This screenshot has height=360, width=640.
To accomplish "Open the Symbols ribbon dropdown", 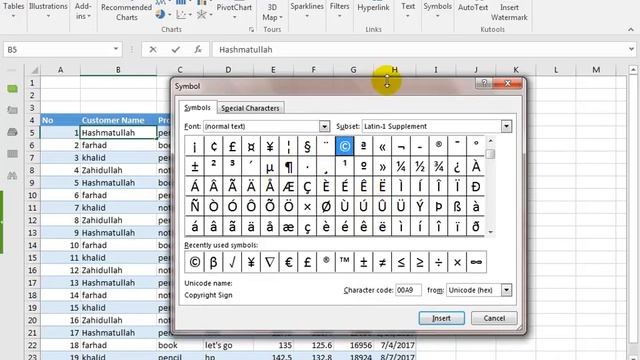I will [x=437, y=10].
